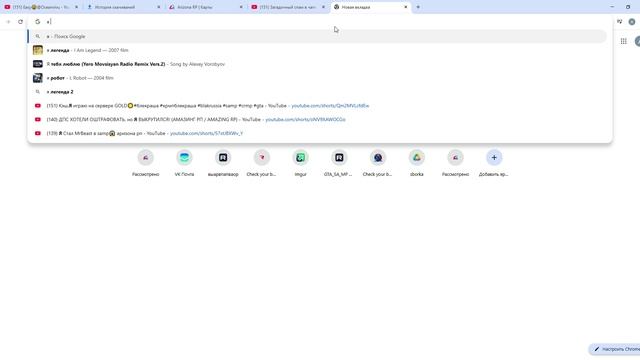
Task: Open the Рассмотрено shortcut beside VK Почта
Action: click(x=145, y=162)
